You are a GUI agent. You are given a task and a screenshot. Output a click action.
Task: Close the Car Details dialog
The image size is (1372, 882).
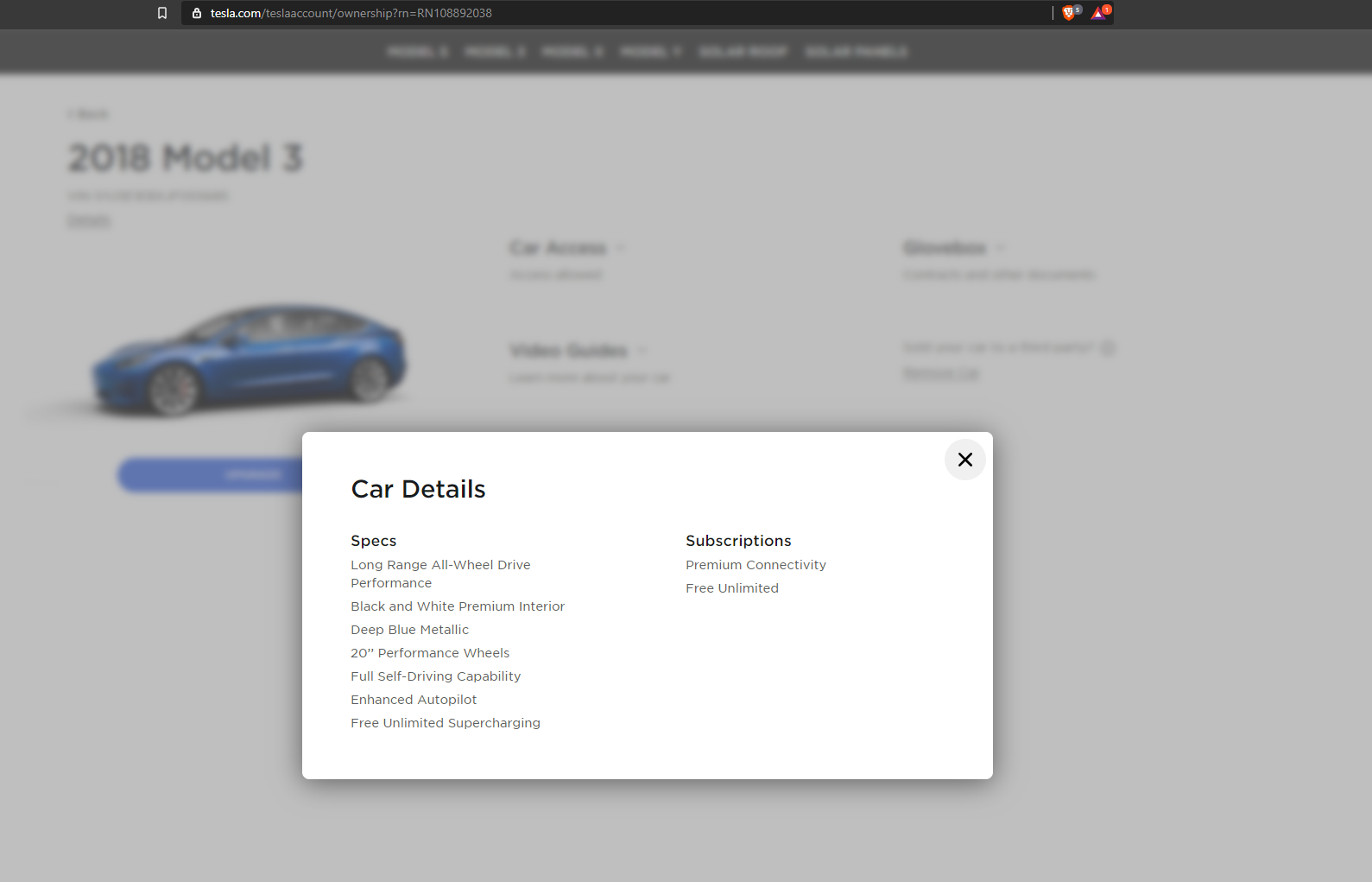pyautogui.click(x=964, y=460)
